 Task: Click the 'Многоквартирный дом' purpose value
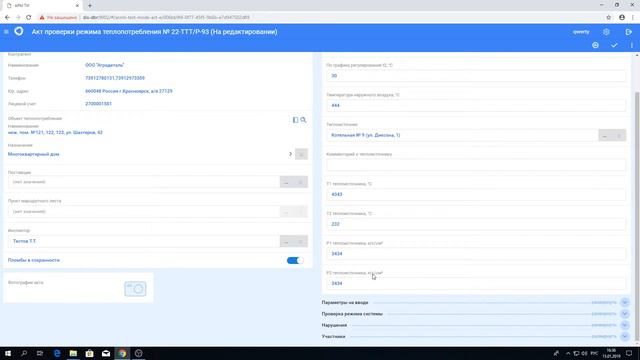pos(33,154)
